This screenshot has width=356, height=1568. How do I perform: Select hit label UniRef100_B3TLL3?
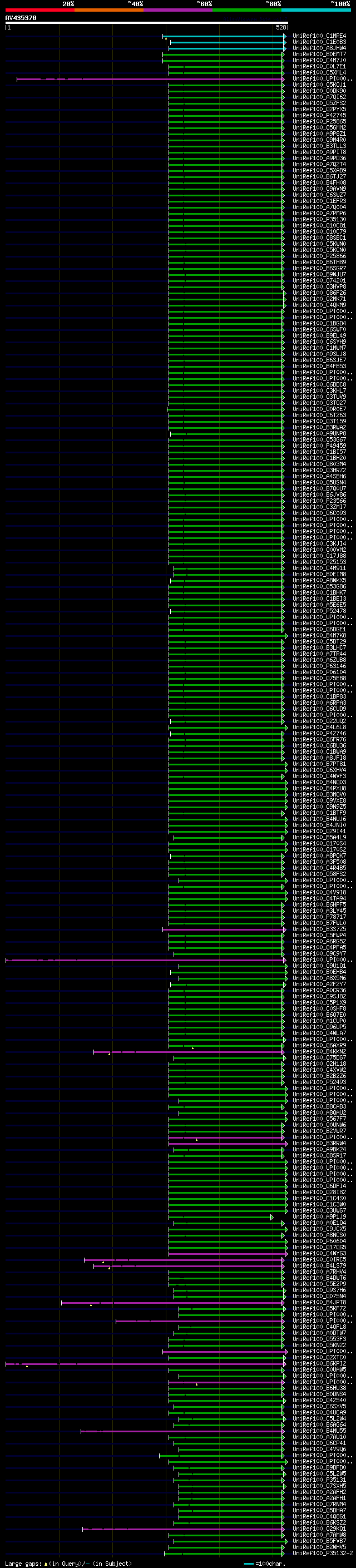(319, 146)
